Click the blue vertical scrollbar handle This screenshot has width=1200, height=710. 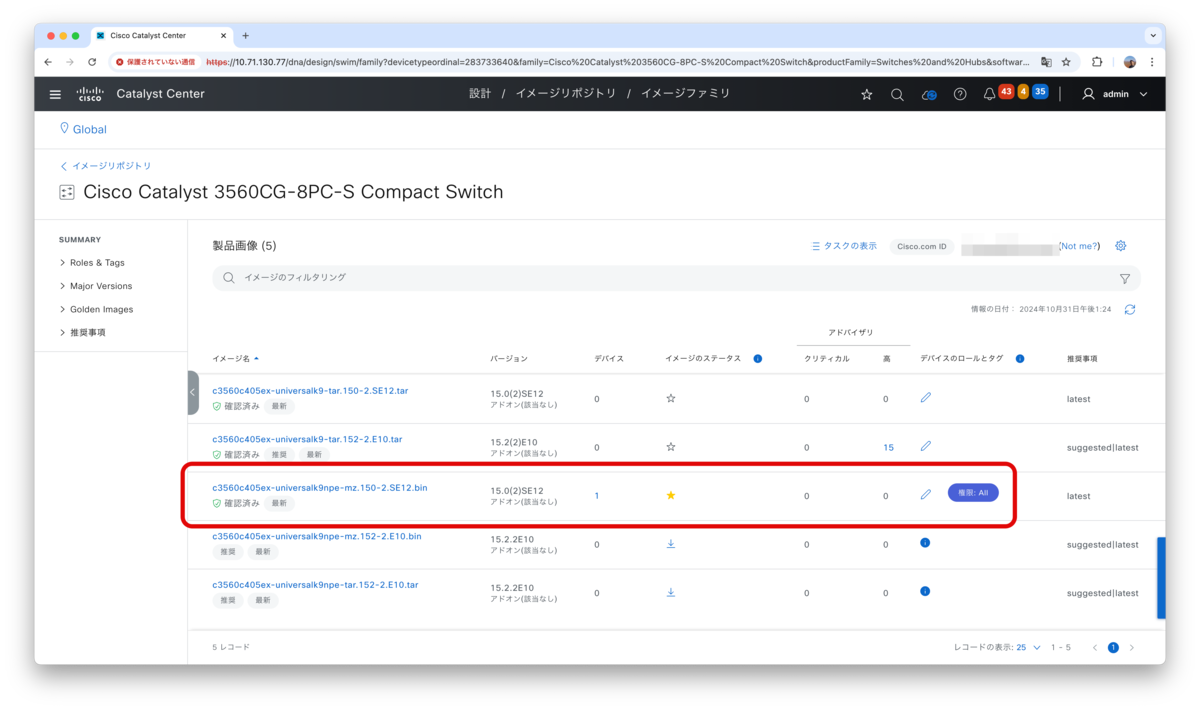[1161, 578]
